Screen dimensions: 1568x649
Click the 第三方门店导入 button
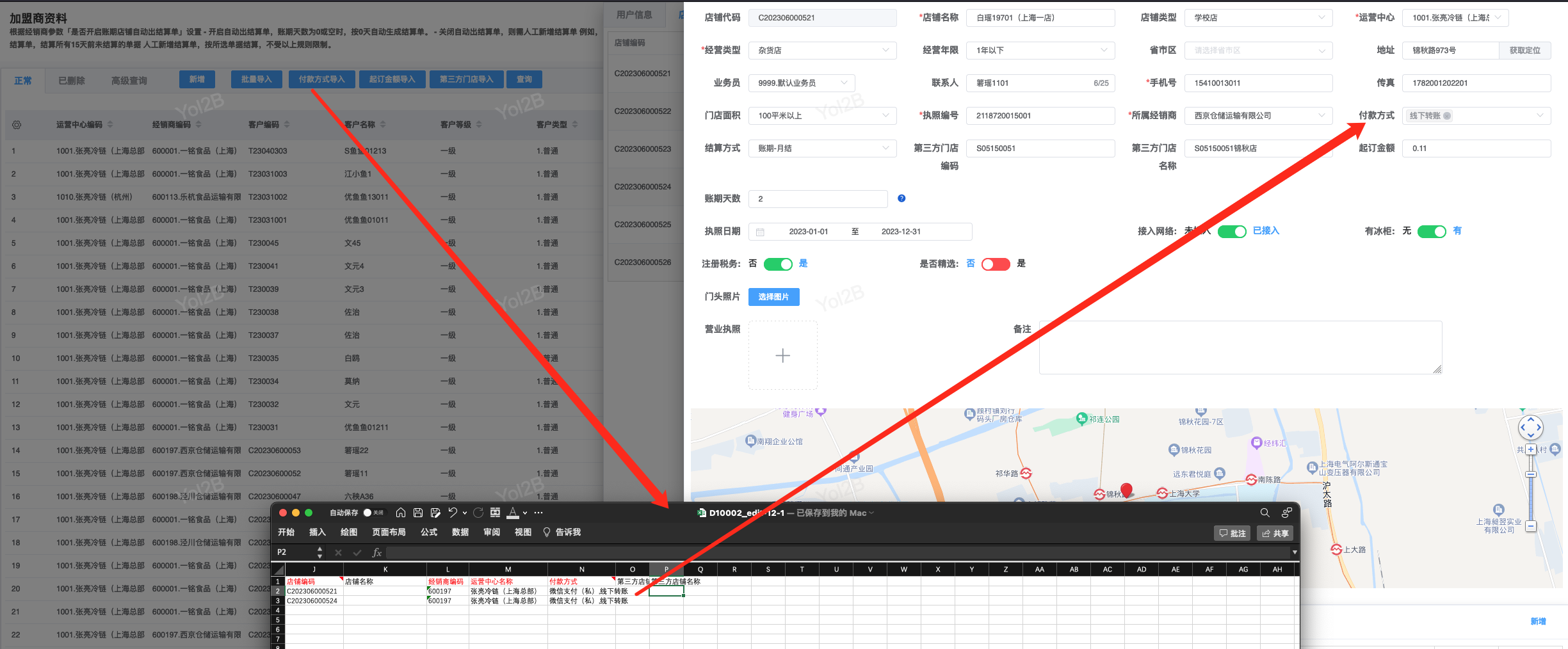click(466, 79)
